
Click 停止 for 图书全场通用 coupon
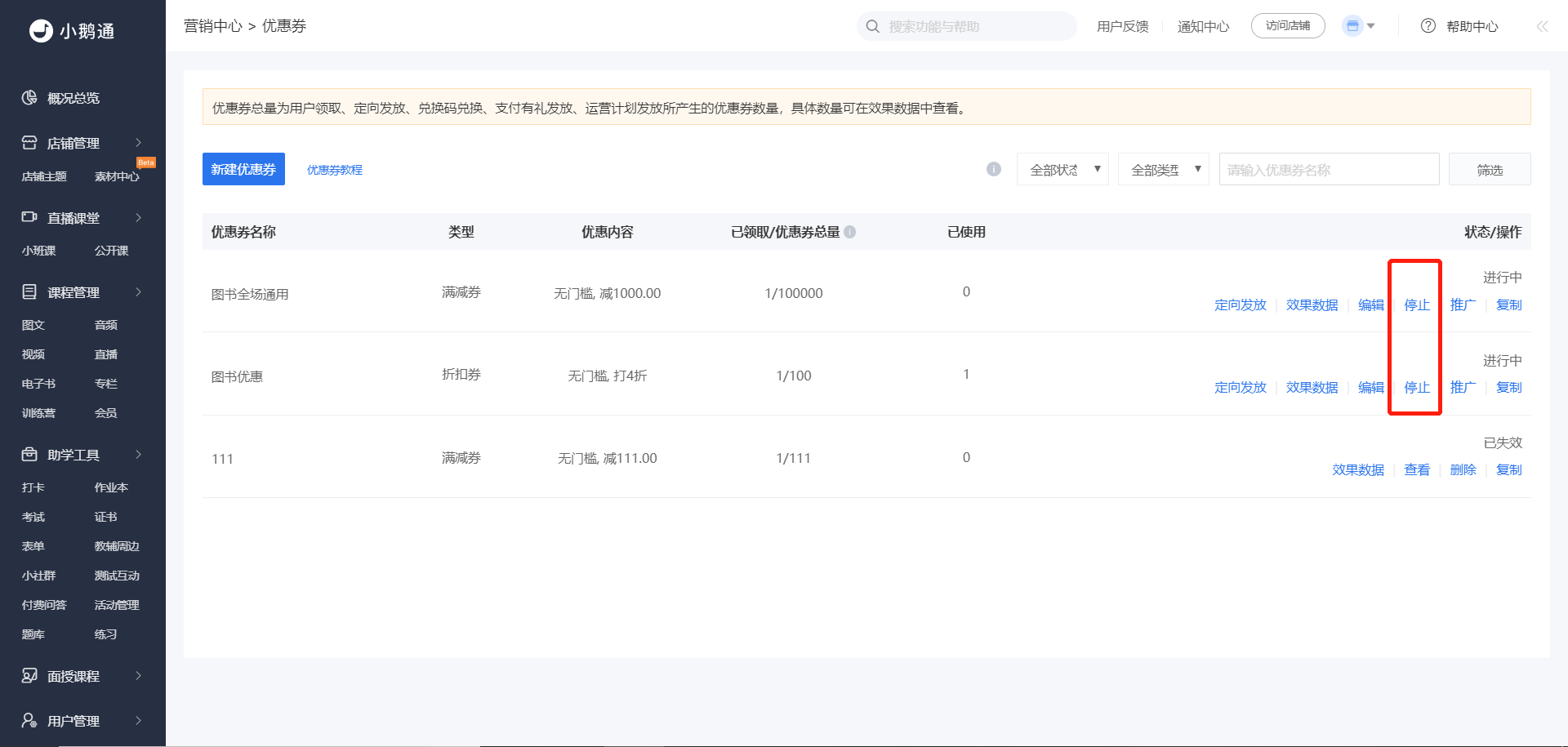[1417, 305]
